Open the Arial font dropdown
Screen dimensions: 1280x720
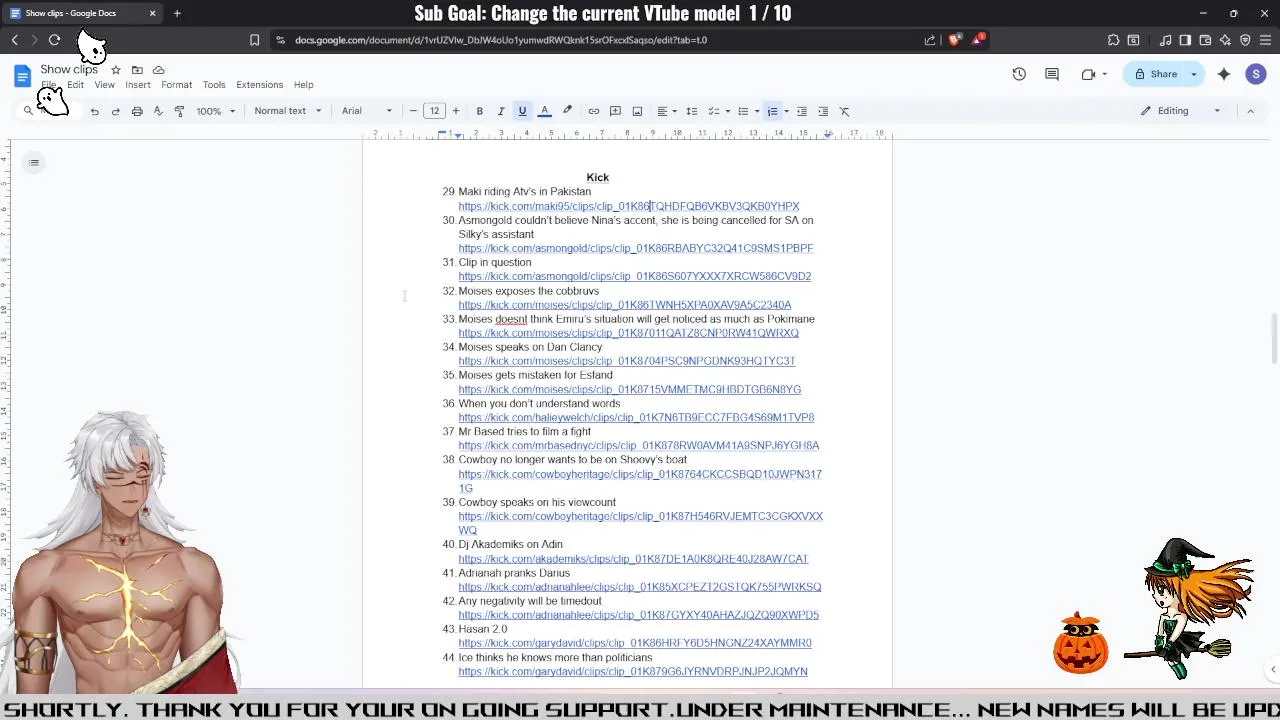[x=367, y=111]
